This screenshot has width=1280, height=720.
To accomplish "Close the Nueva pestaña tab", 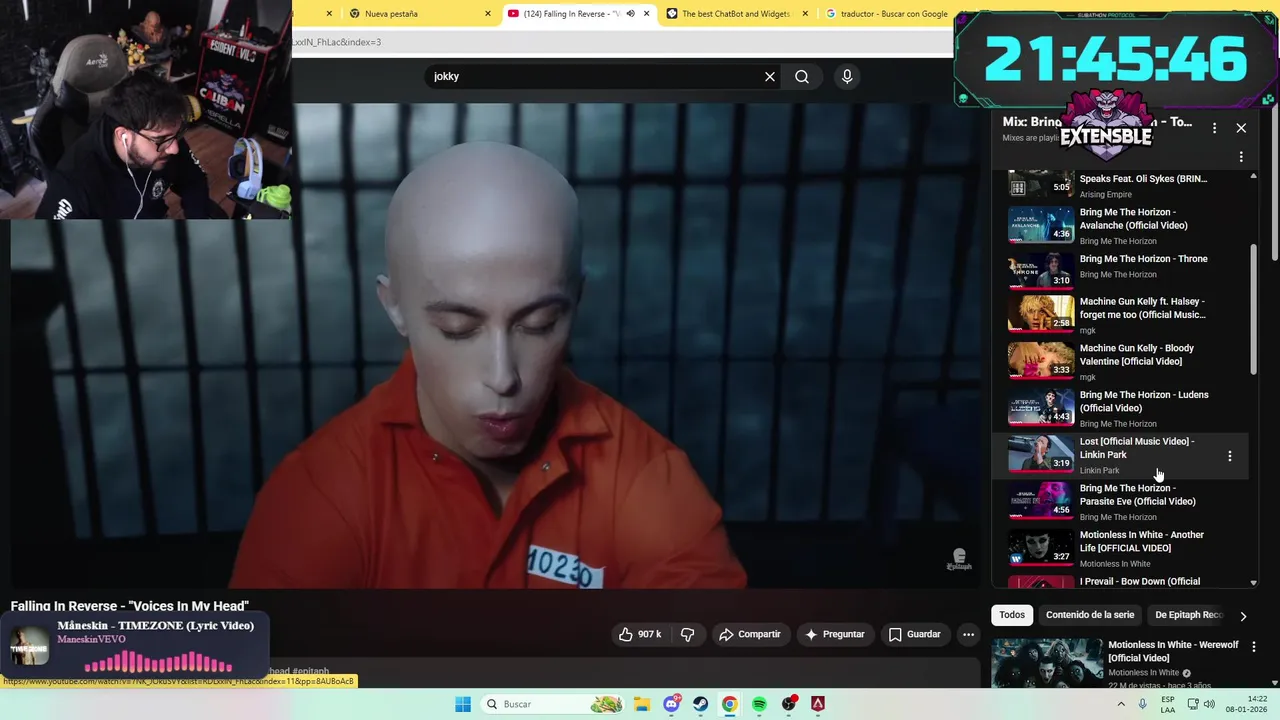I will (x=488, y=14).
